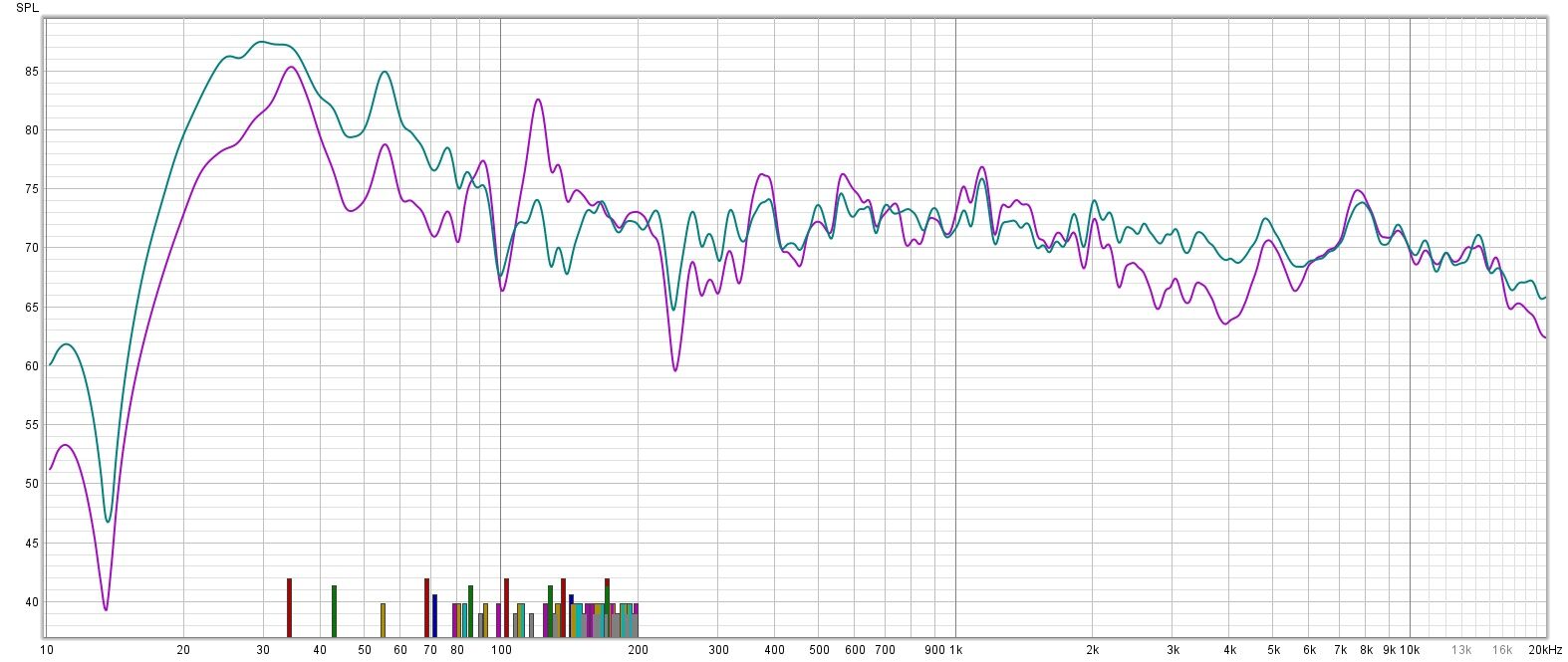The width and height of the screenshot is (1568, 662).
Task: Select the 600 Hz frequency axis label
Action: (x=855, y=650)
